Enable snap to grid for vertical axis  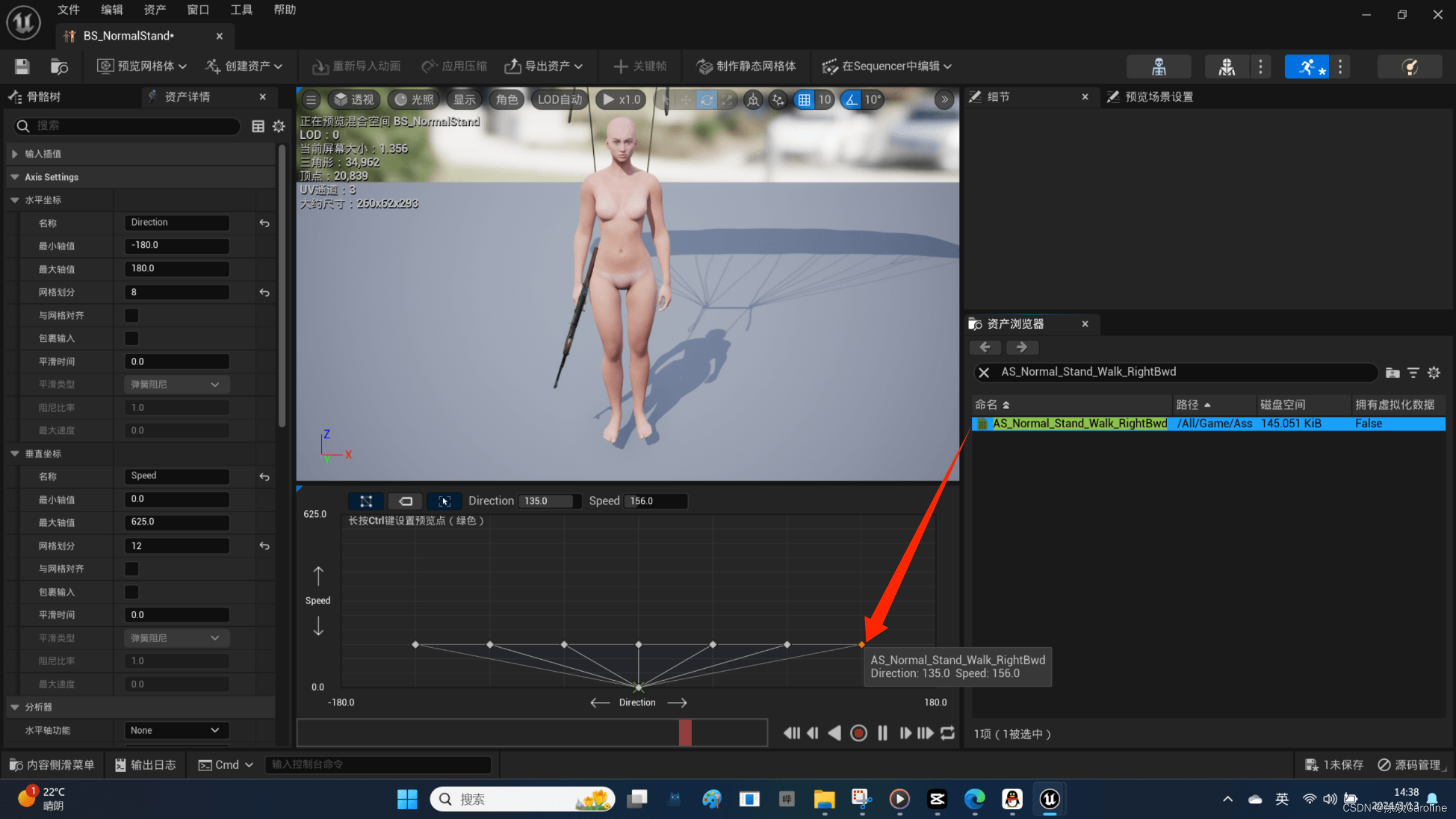click(x=131, y=569)
